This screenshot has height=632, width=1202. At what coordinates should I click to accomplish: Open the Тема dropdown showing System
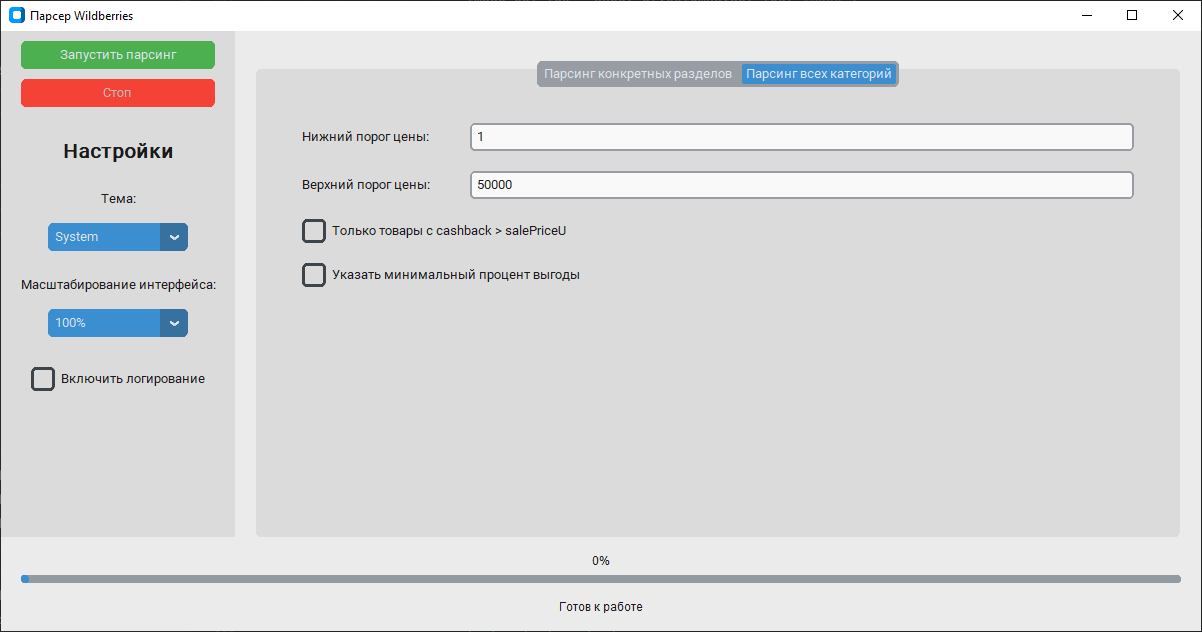(118, 237)
